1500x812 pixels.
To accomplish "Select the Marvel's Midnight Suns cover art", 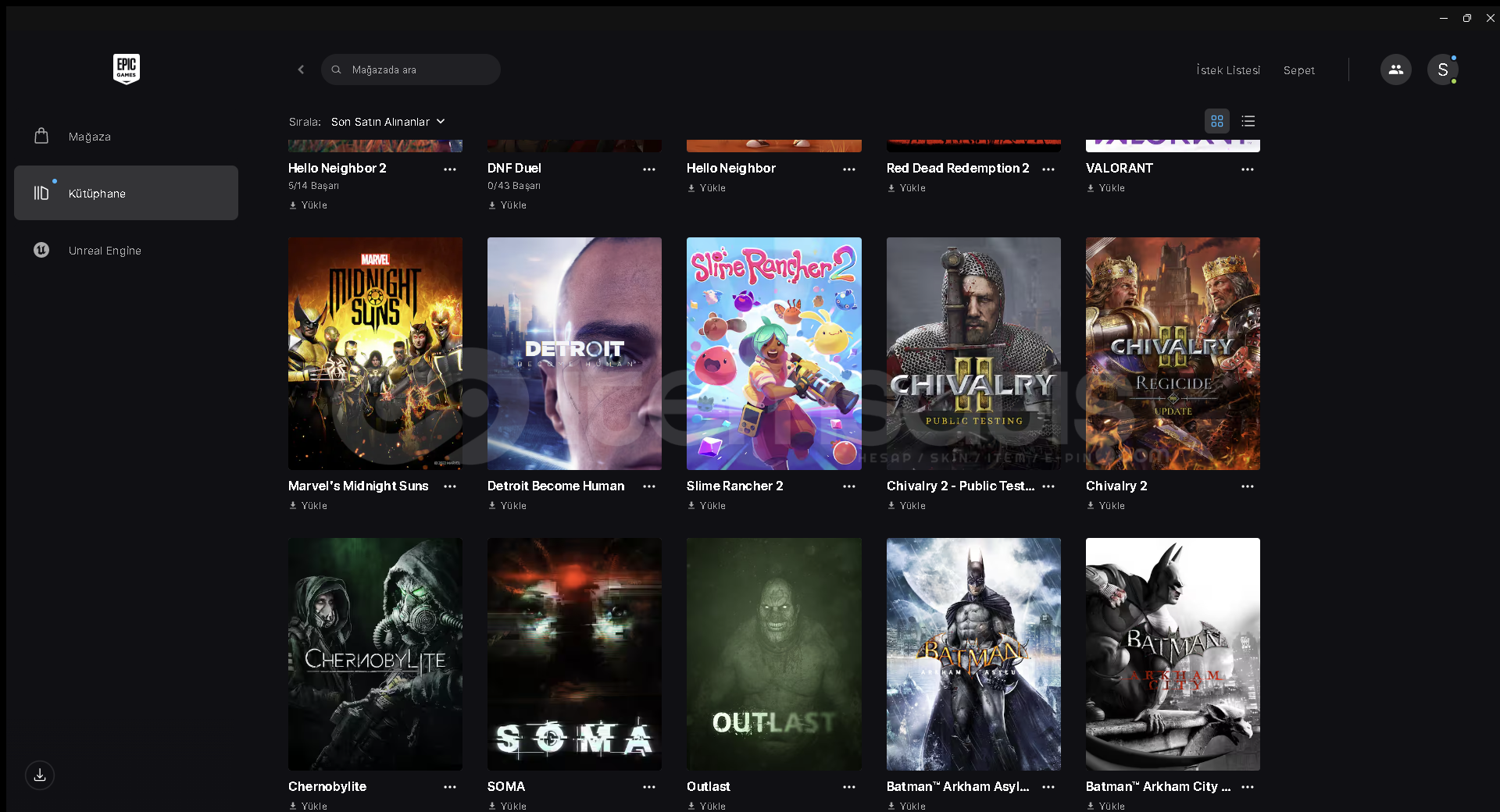I will point(375,354).
